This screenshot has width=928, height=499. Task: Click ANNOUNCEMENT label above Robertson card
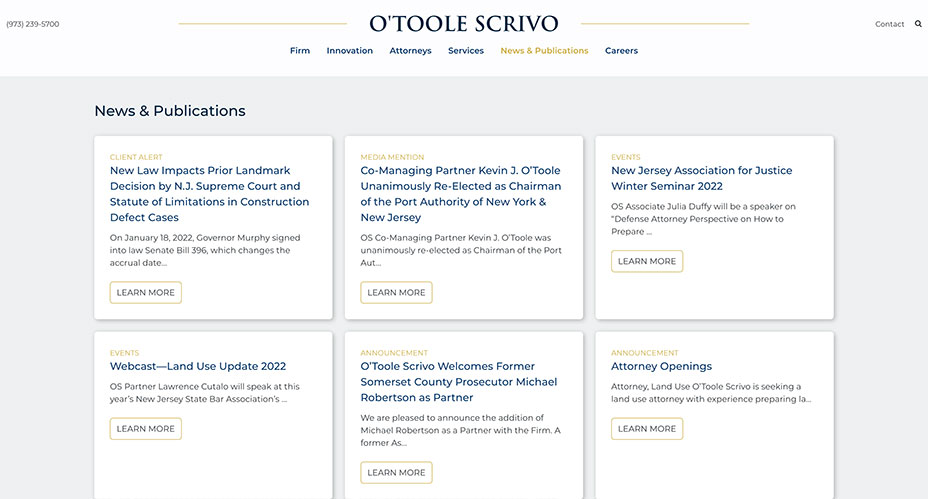coord(394,353)
